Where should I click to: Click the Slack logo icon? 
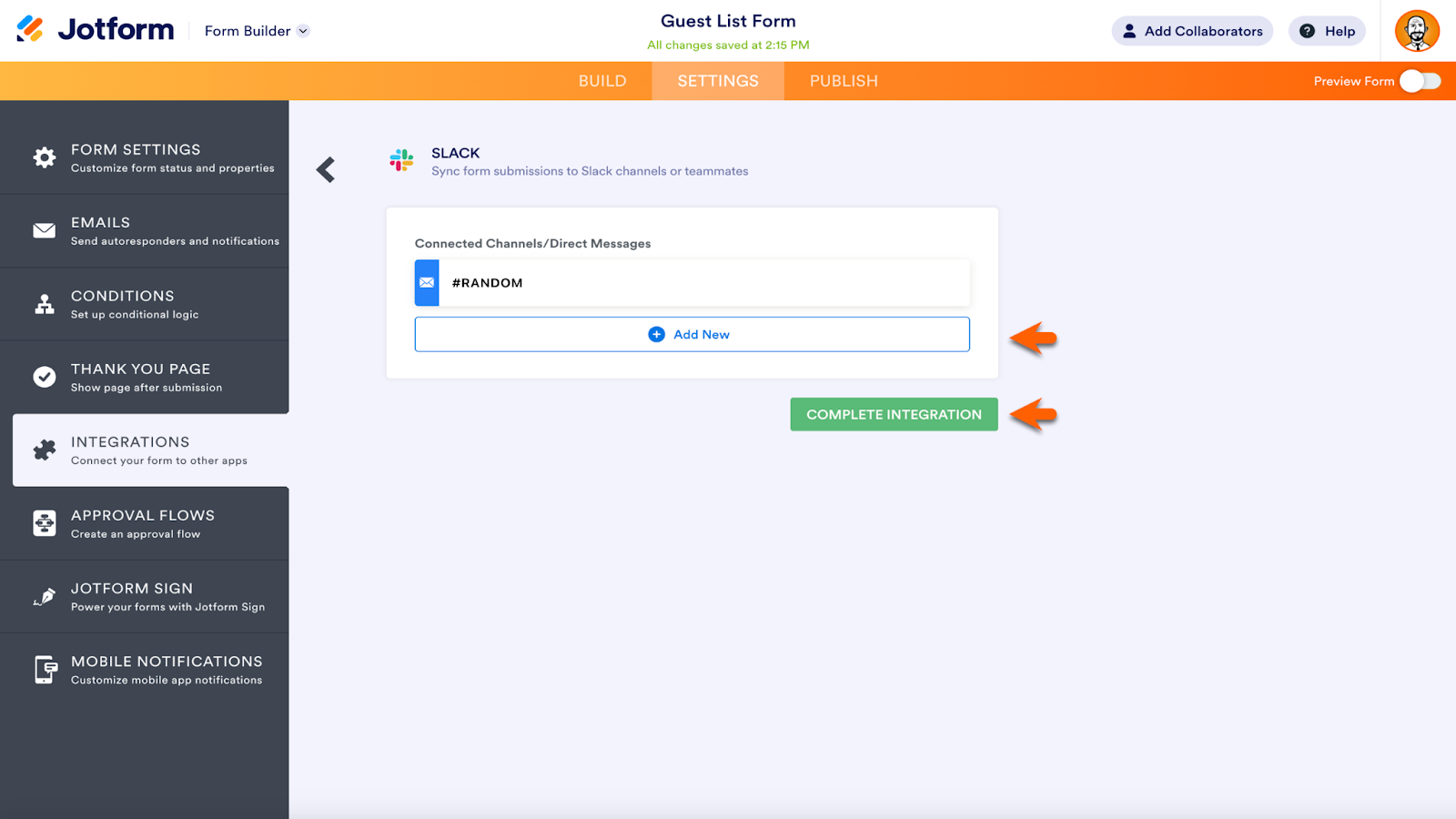tap(401, 161)
